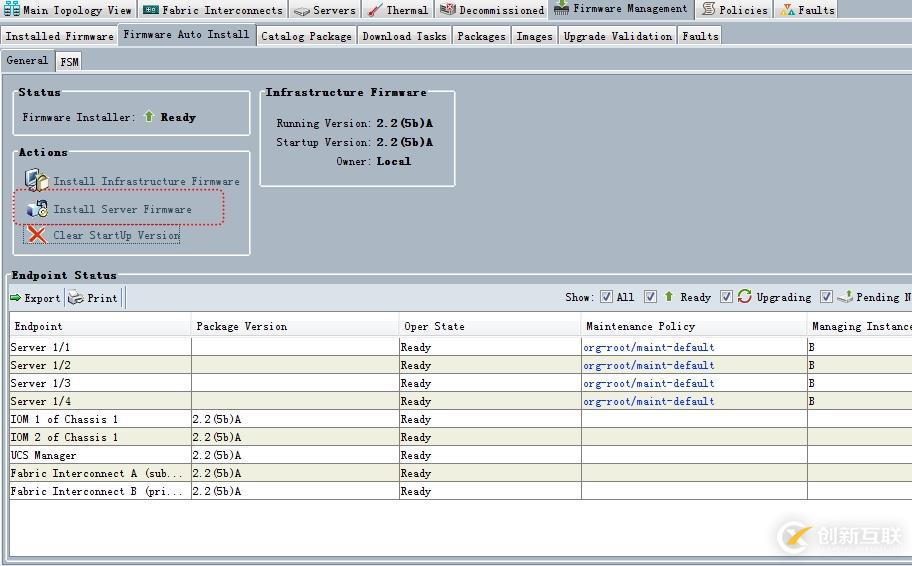
Task: Click the Servers tab icon
Action: click(x=301, y=10)
